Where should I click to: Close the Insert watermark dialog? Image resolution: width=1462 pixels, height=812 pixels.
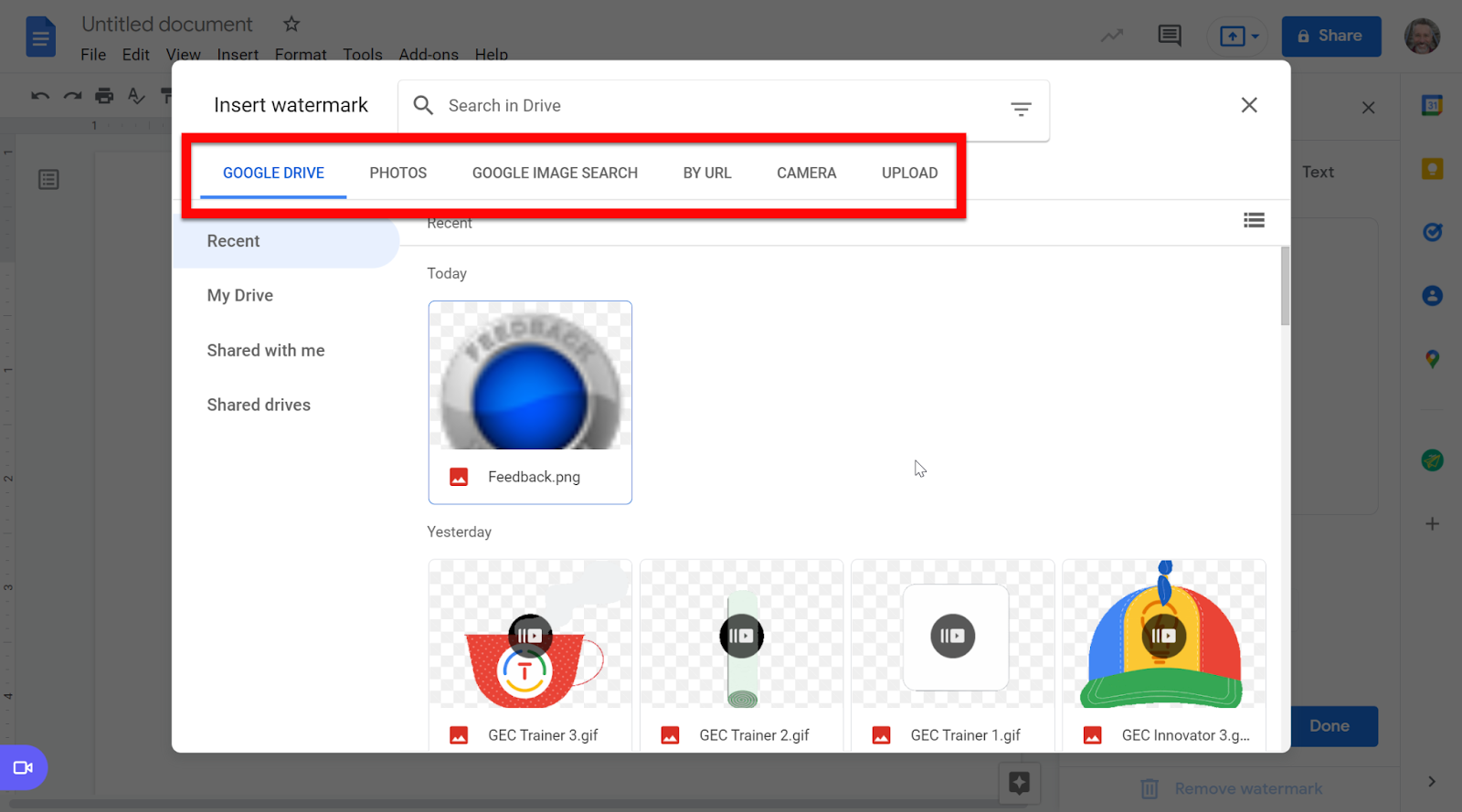pyautogui.click(x=1249, y=105)
